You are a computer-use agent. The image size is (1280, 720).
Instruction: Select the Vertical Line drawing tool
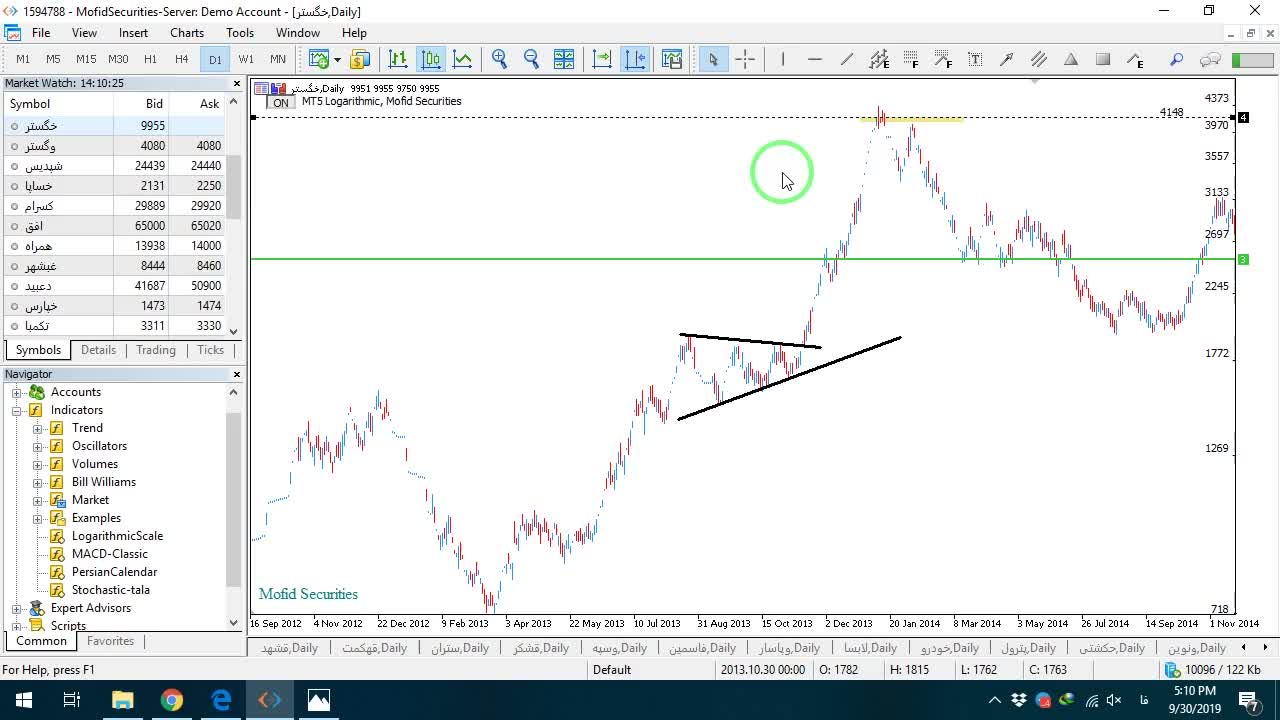pos(783,59)
